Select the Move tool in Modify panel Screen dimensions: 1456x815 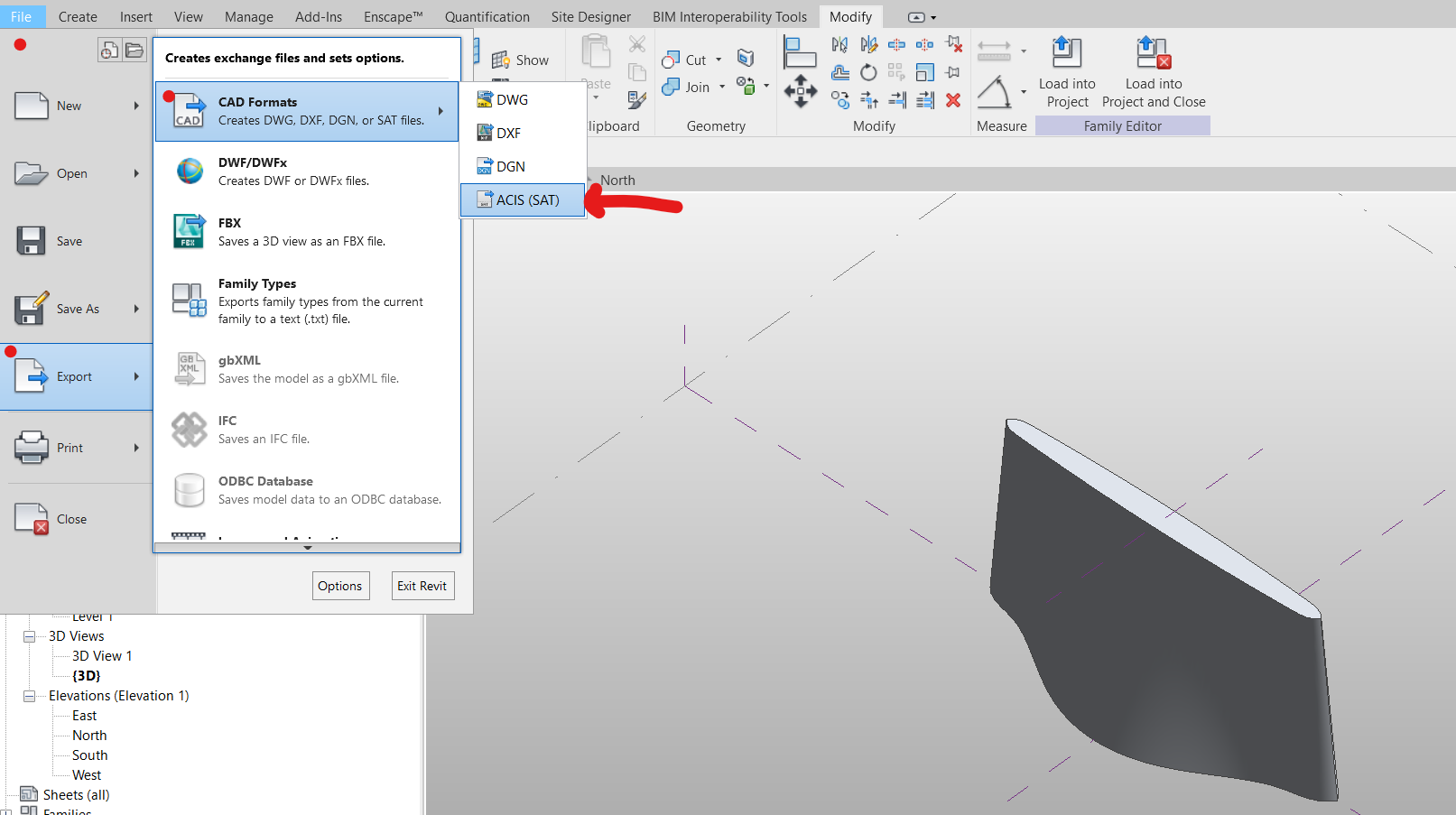coord(800,90)
